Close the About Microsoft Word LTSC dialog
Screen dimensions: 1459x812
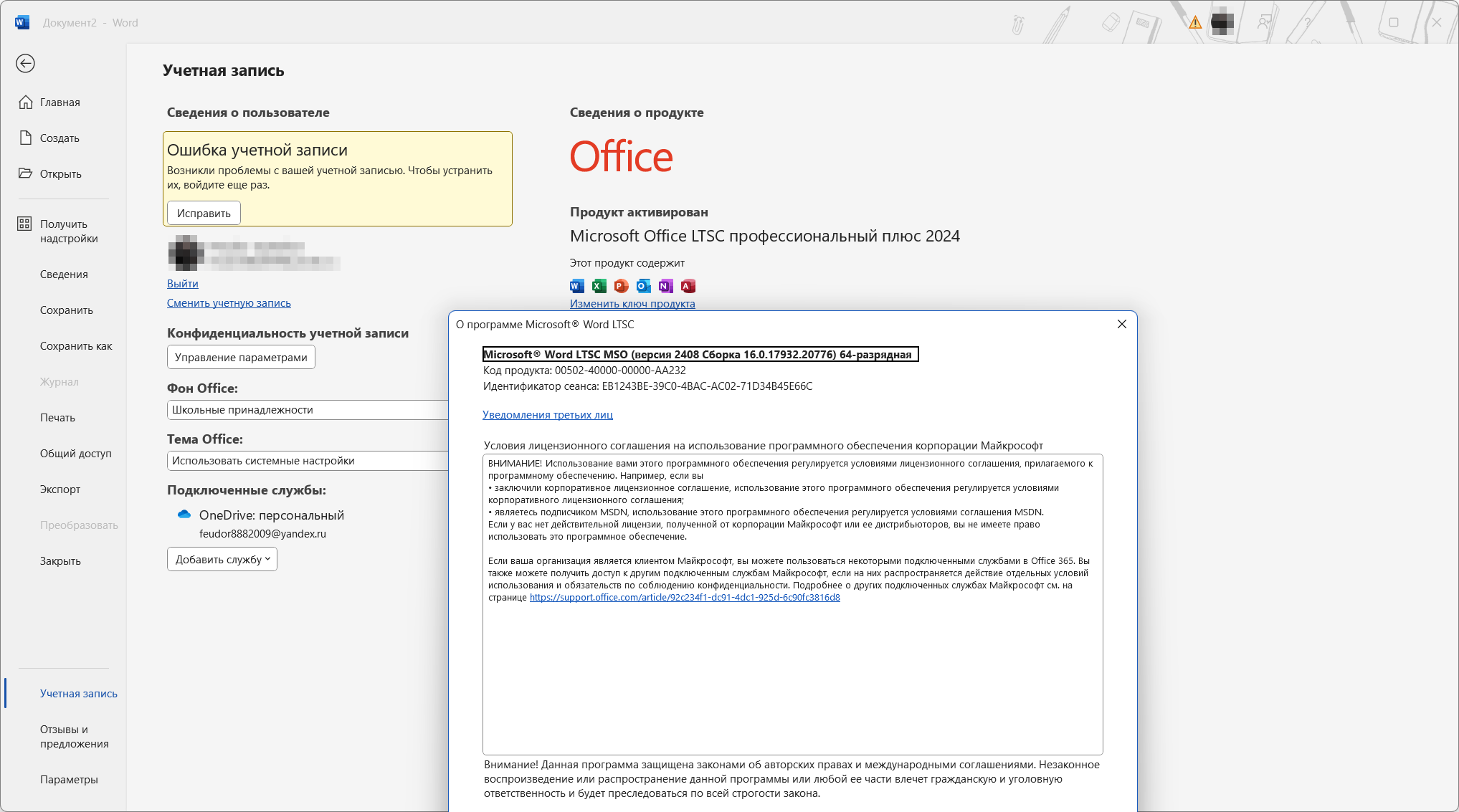(x=1122, y=324)
